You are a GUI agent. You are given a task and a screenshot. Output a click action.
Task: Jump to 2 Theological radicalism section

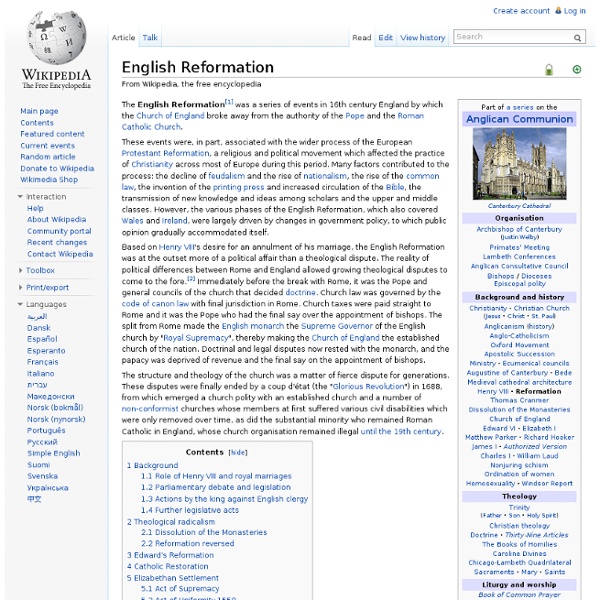tap(171, 522)
